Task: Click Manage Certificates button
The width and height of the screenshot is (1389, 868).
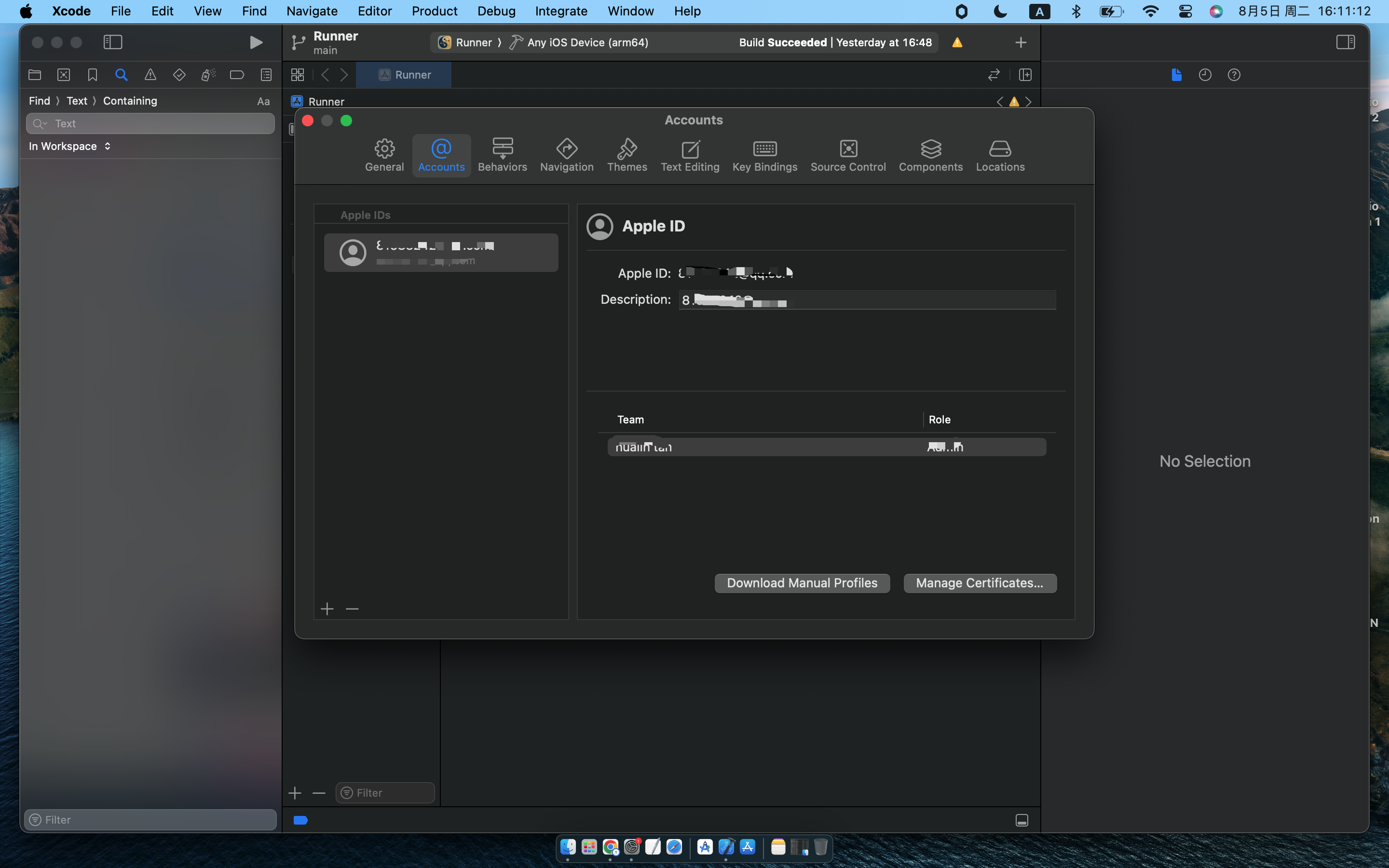Action: tap(979, 583)
